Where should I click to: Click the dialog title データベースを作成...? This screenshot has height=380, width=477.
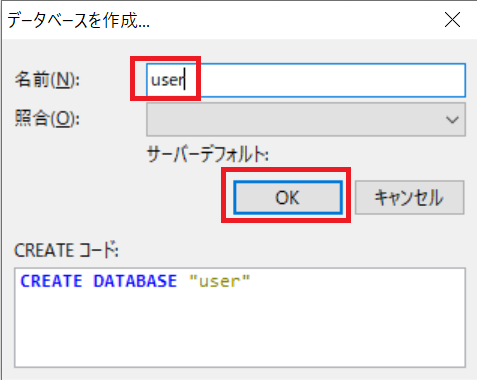79,21
